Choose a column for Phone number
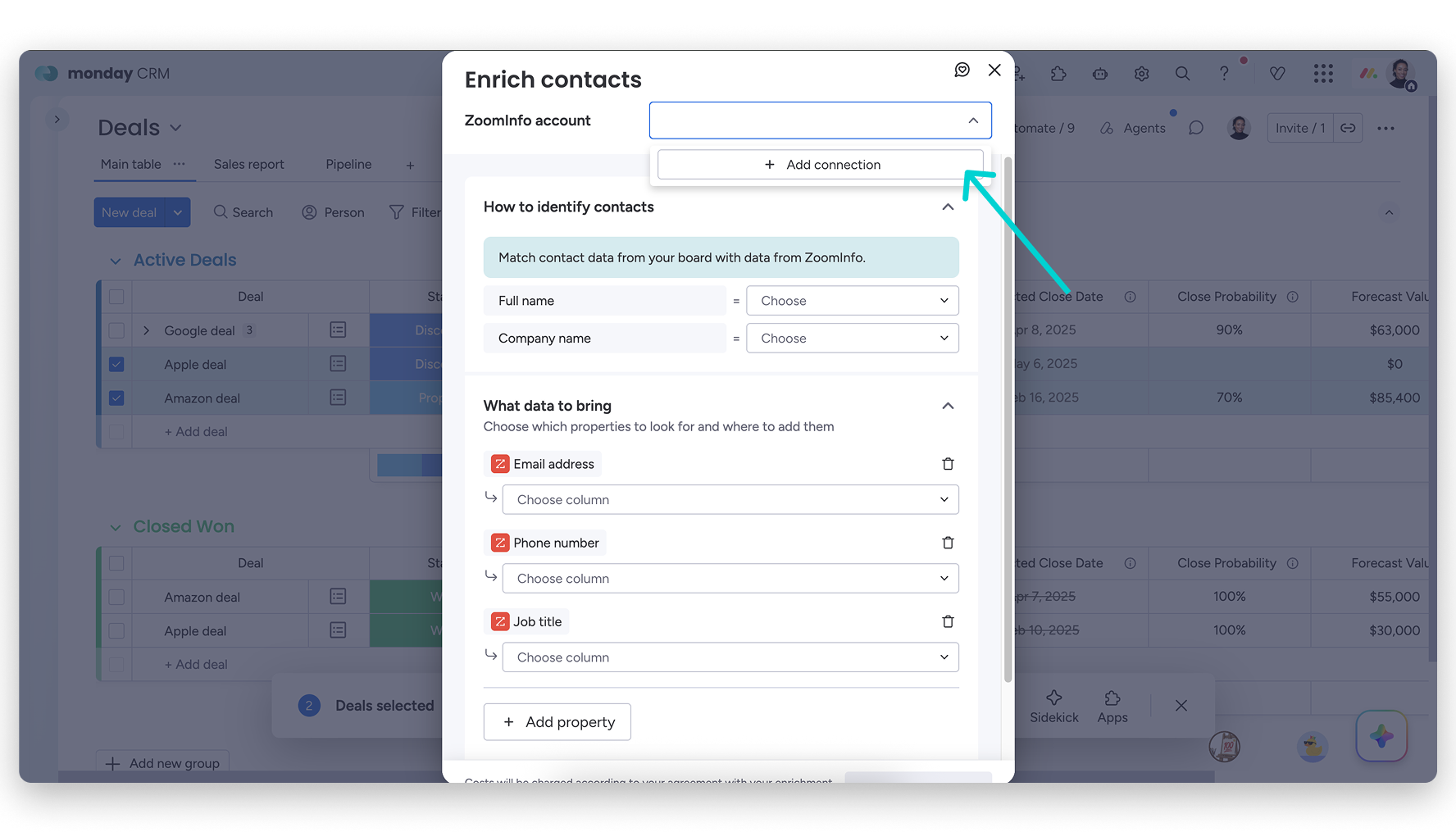 tap(730, 579)
